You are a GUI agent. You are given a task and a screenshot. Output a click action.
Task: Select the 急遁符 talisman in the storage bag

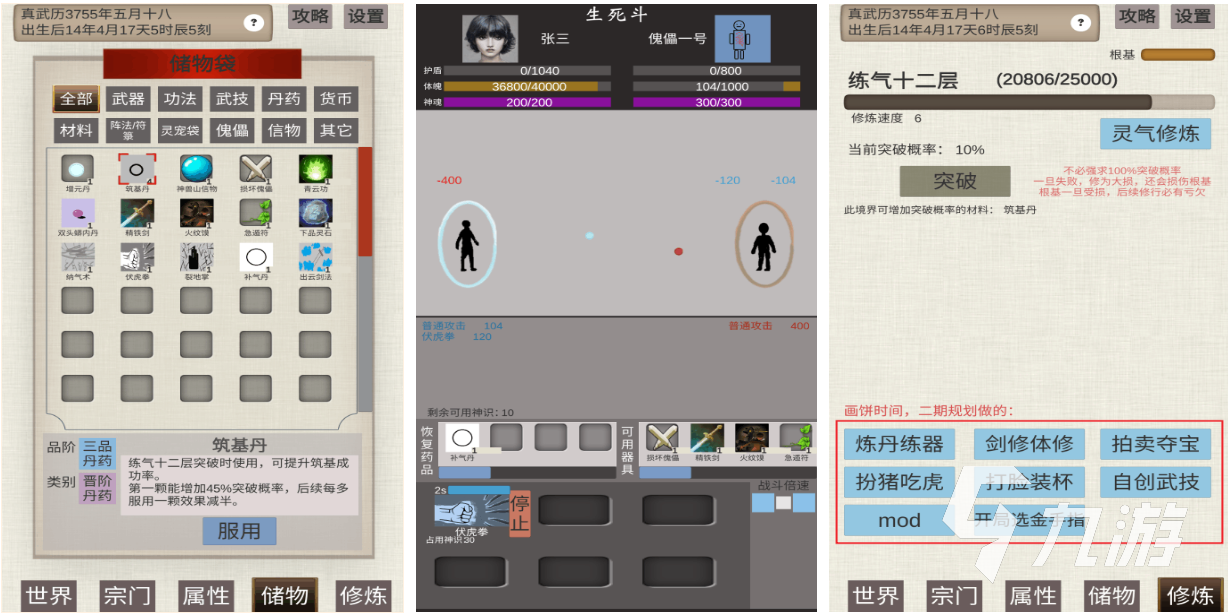click(x=256, y=213)
